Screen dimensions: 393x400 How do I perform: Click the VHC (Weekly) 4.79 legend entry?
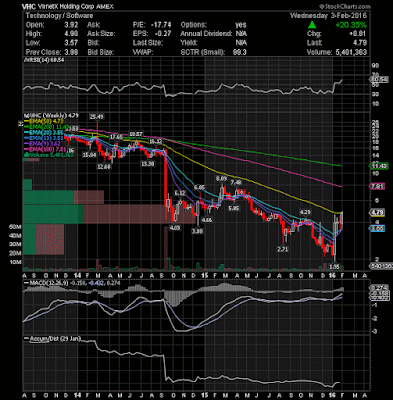(52, 115)
